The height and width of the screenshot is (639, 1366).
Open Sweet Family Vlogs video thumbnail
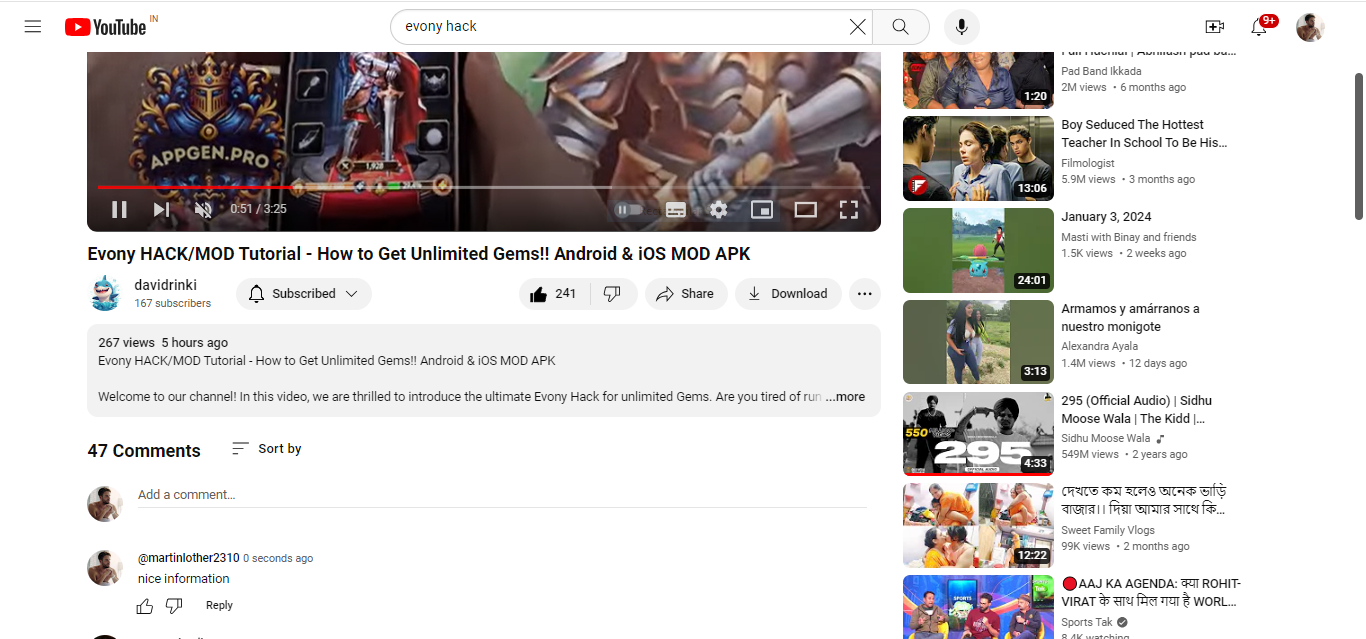(x=978, y=526)
